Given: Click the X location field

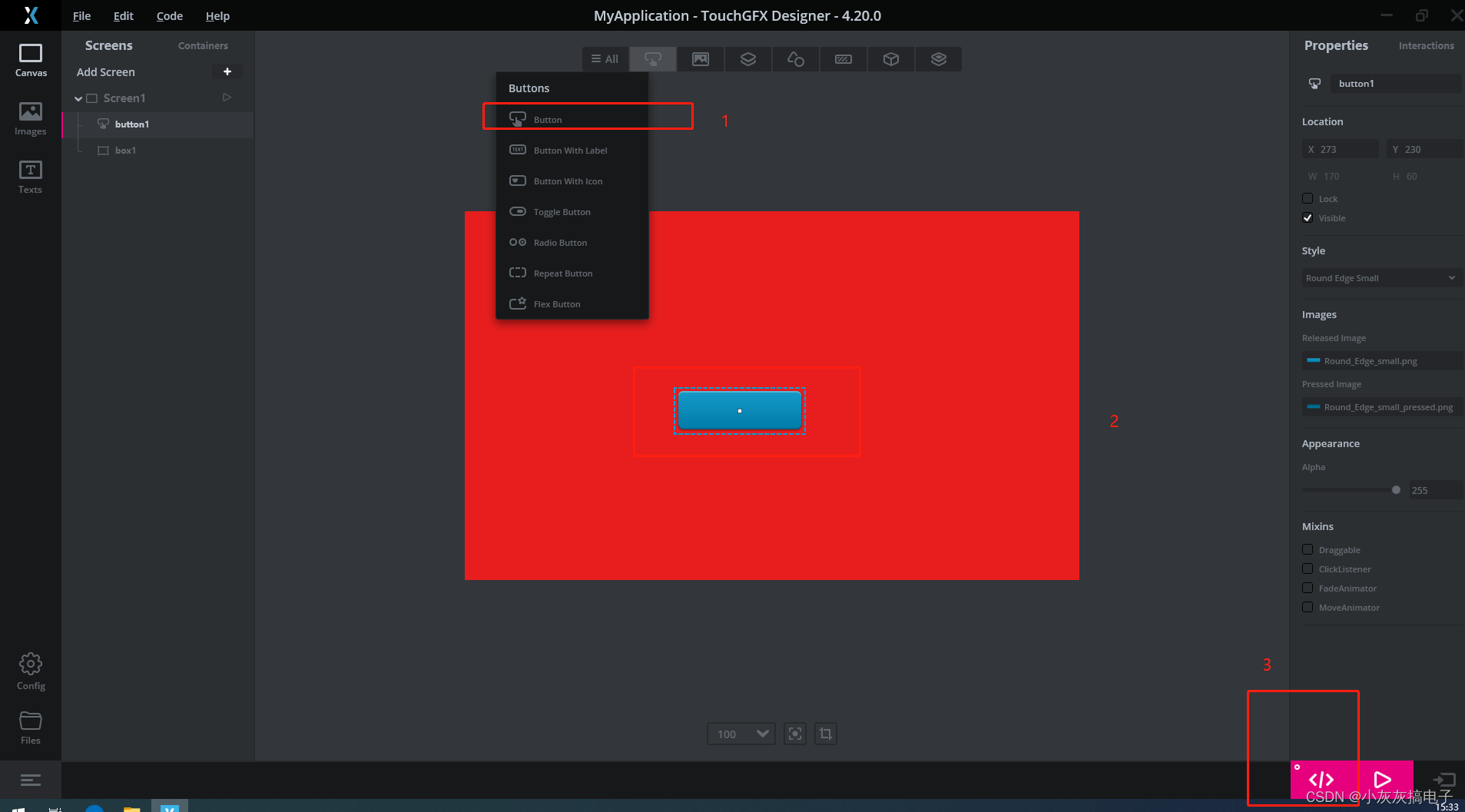Looking at the screenshot, I should tap(1341, 149).
